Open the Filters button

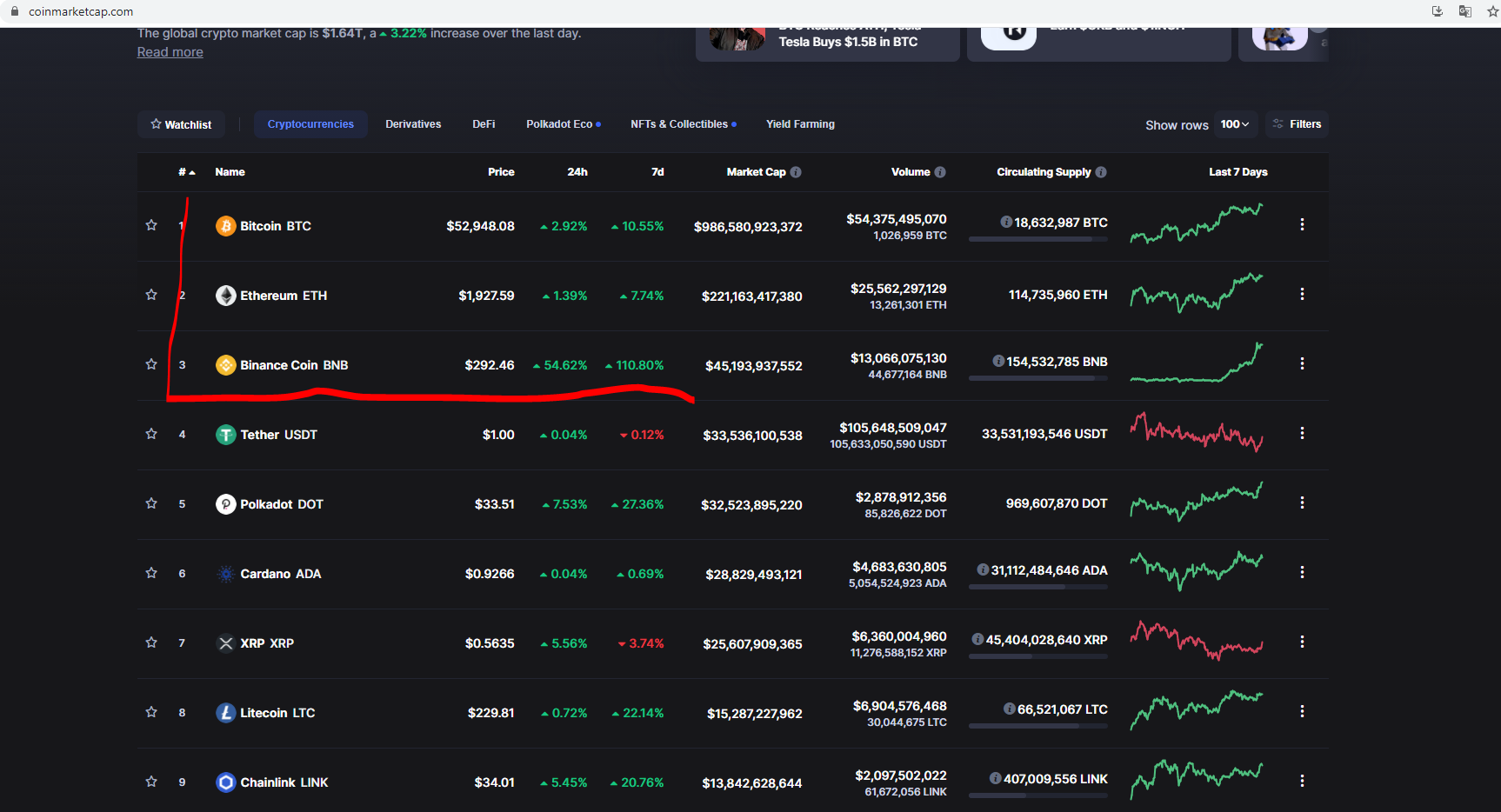[x=1297, y=124]
